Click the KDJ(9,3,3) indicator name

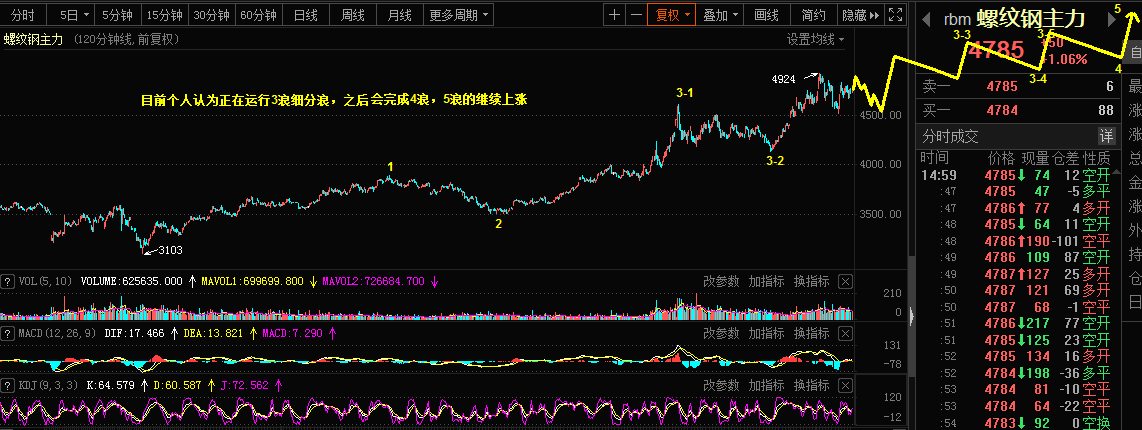coord(49,384)
